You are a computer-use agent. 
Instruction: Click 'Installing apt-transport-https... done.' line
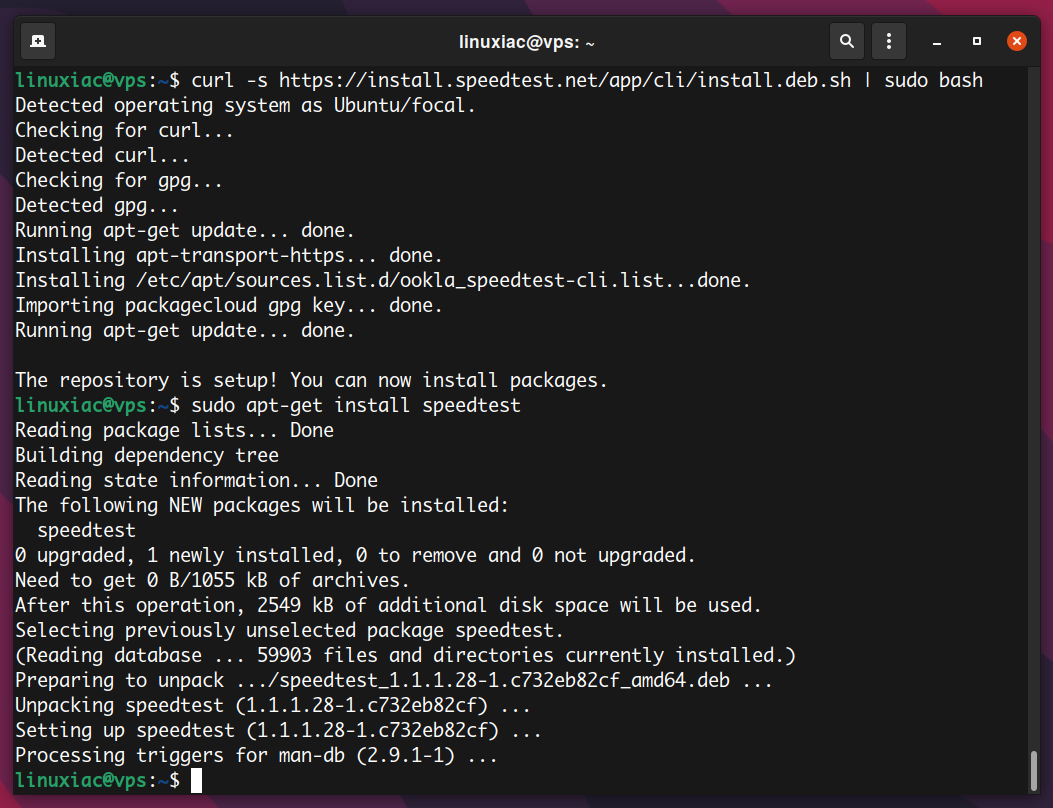tap(228, 255)
